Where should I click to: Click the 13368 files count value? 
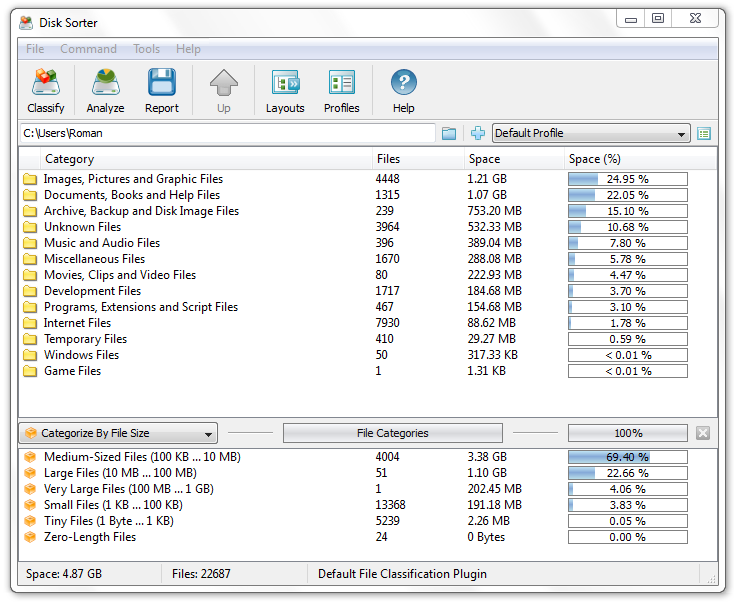[390, 505]
